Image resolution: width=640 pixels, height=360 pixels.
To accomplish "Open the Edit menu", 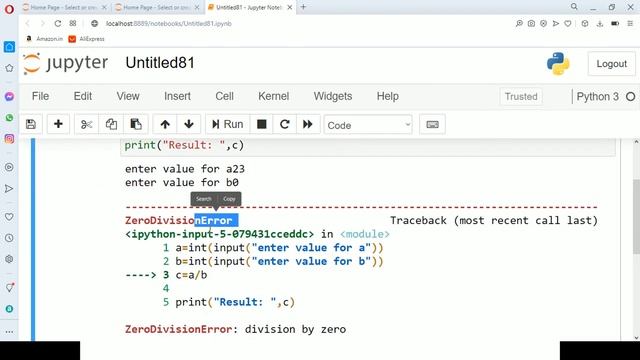I will [82, 96].
